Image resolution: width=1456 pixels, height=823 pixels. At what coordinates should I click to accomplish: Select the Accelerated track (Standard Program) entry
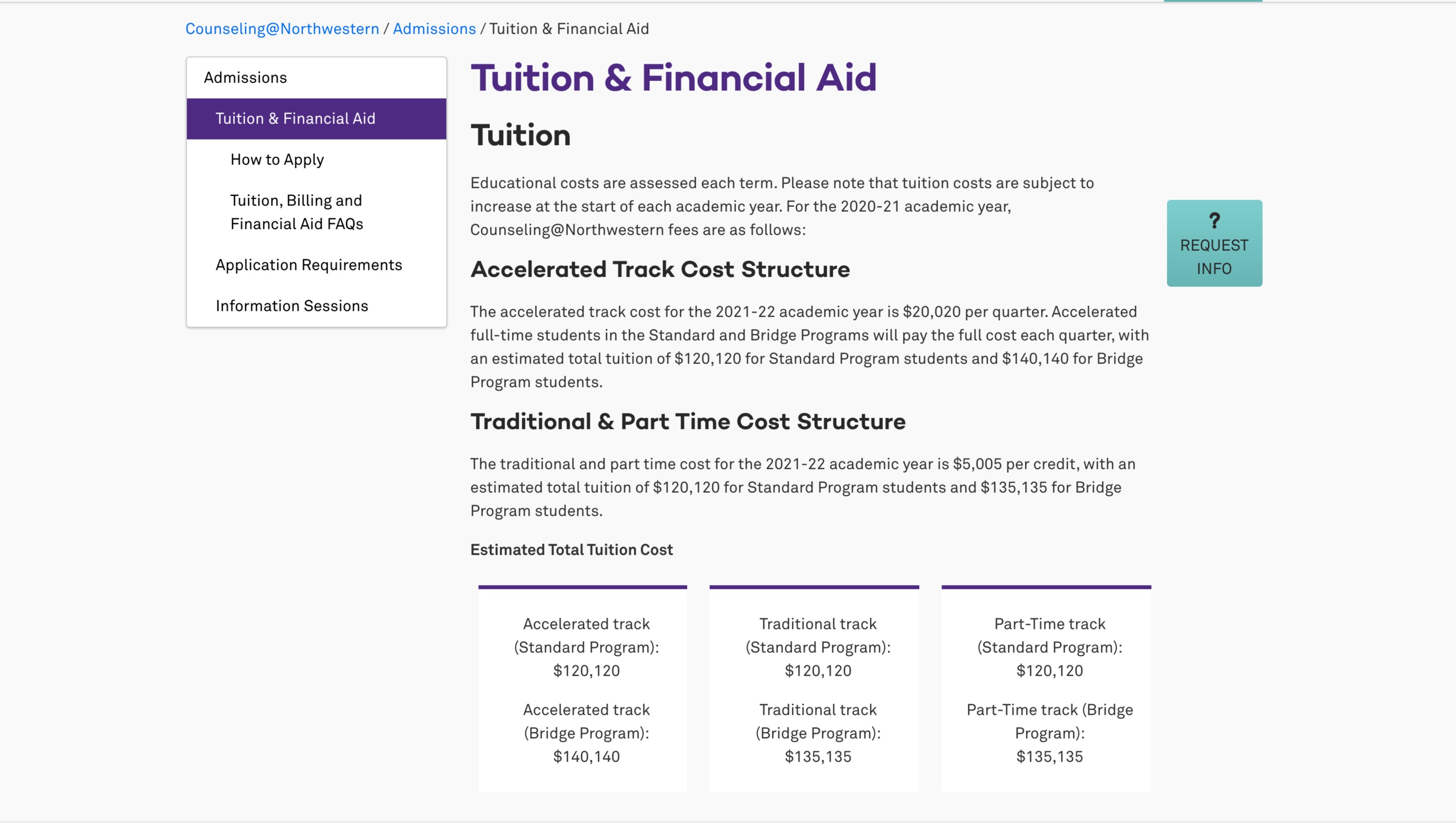[586, 647]
